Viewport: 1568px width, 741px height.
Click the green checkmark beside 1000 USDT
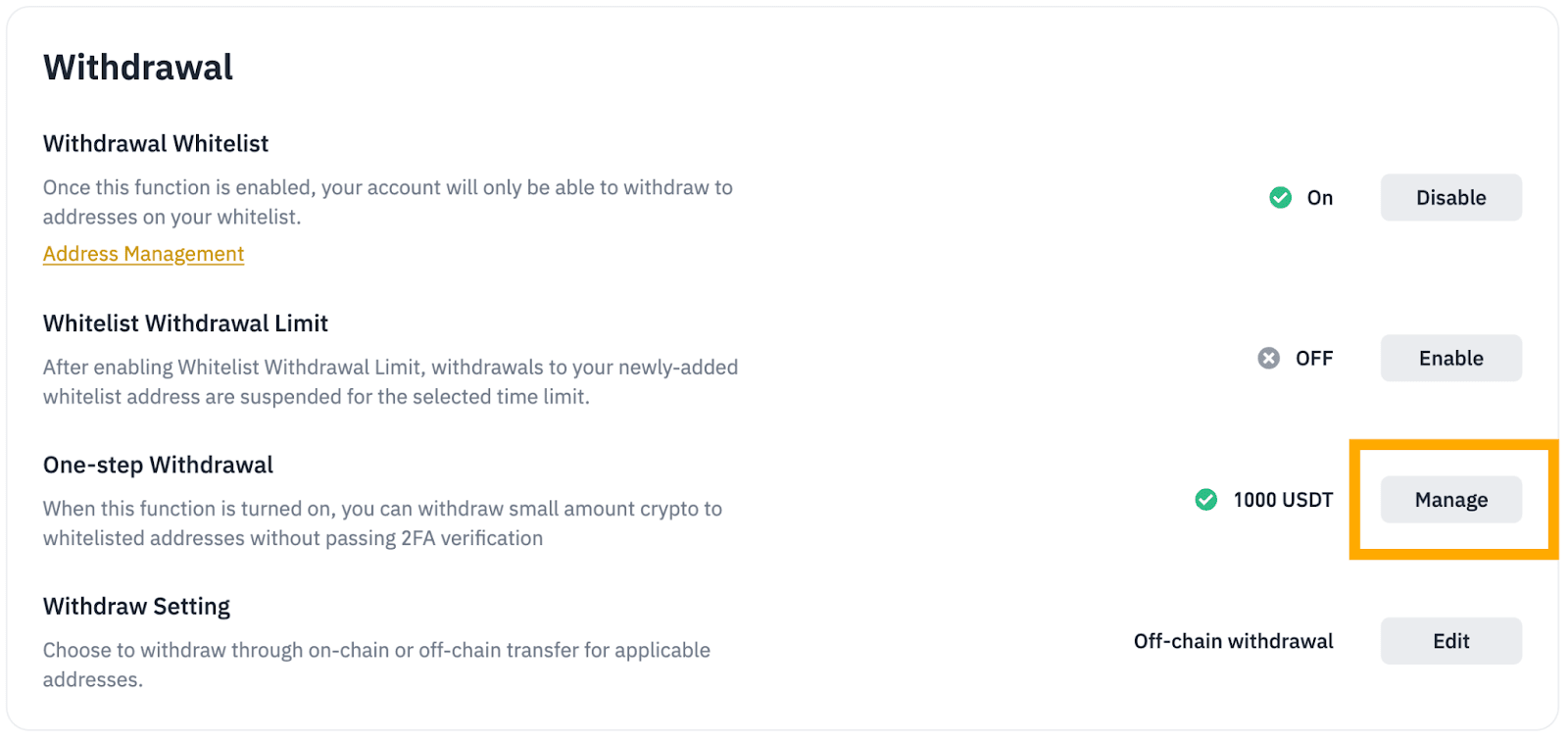[1205, 500]
